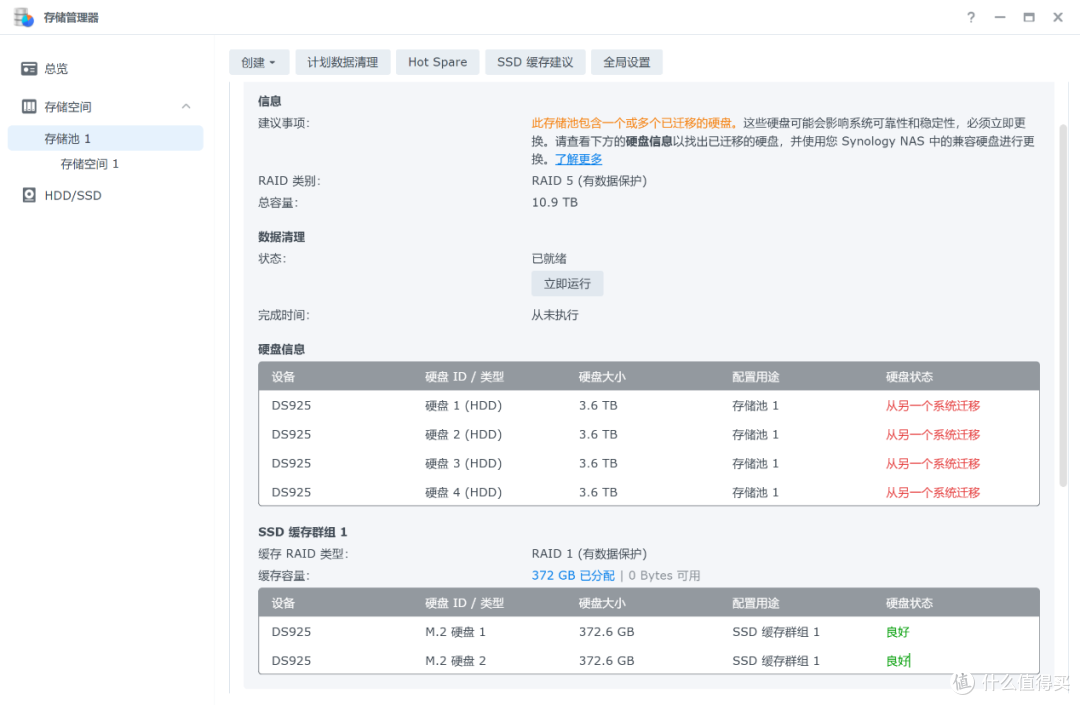Minimize the Storage Manager window
The width and height of the screenshot is (1080, 705).
1000,17
